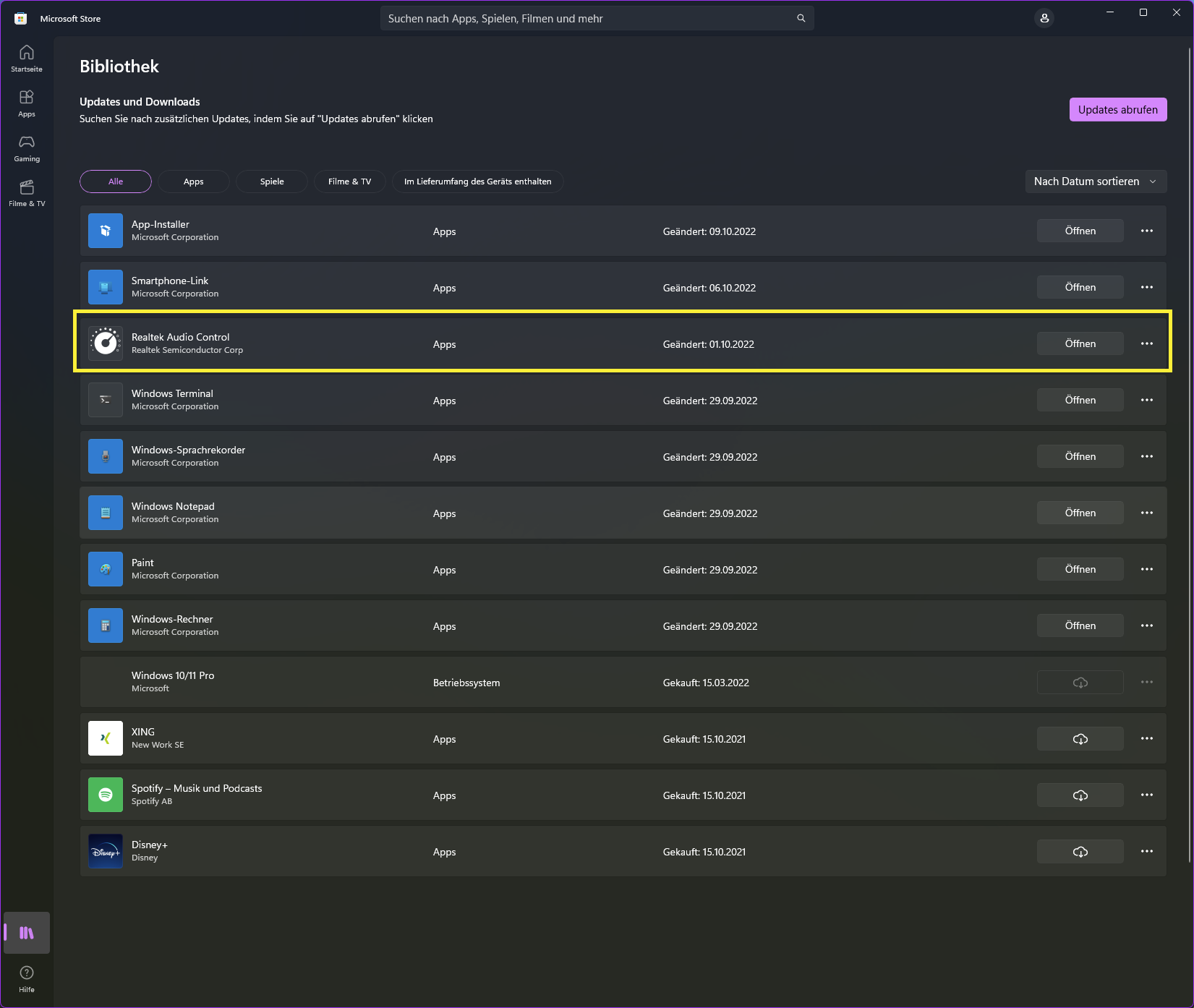Click 'Geändert: 09.10.2022' date text
This screenshot has height=1008, width=1194.
click(709, 231)
